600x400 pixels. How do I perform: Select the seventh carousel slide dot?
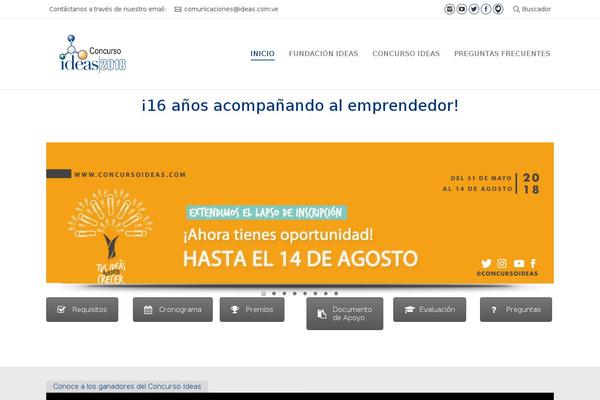click(326, 293)
